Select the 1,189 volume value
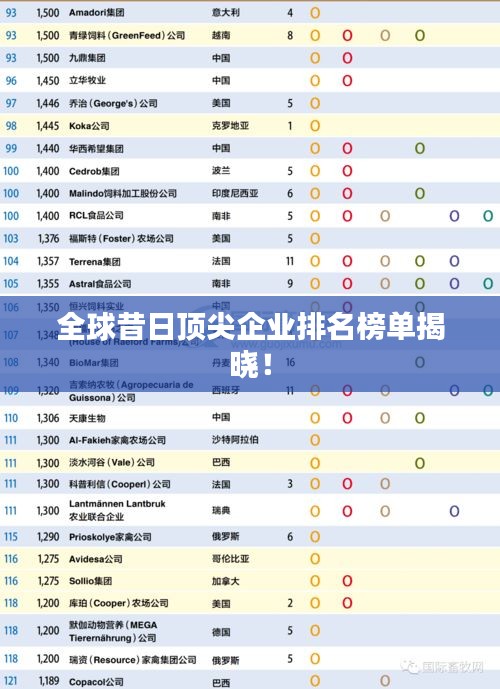This screenshot has width=500, height=689. pyautogui.click(x=49, y=681)
